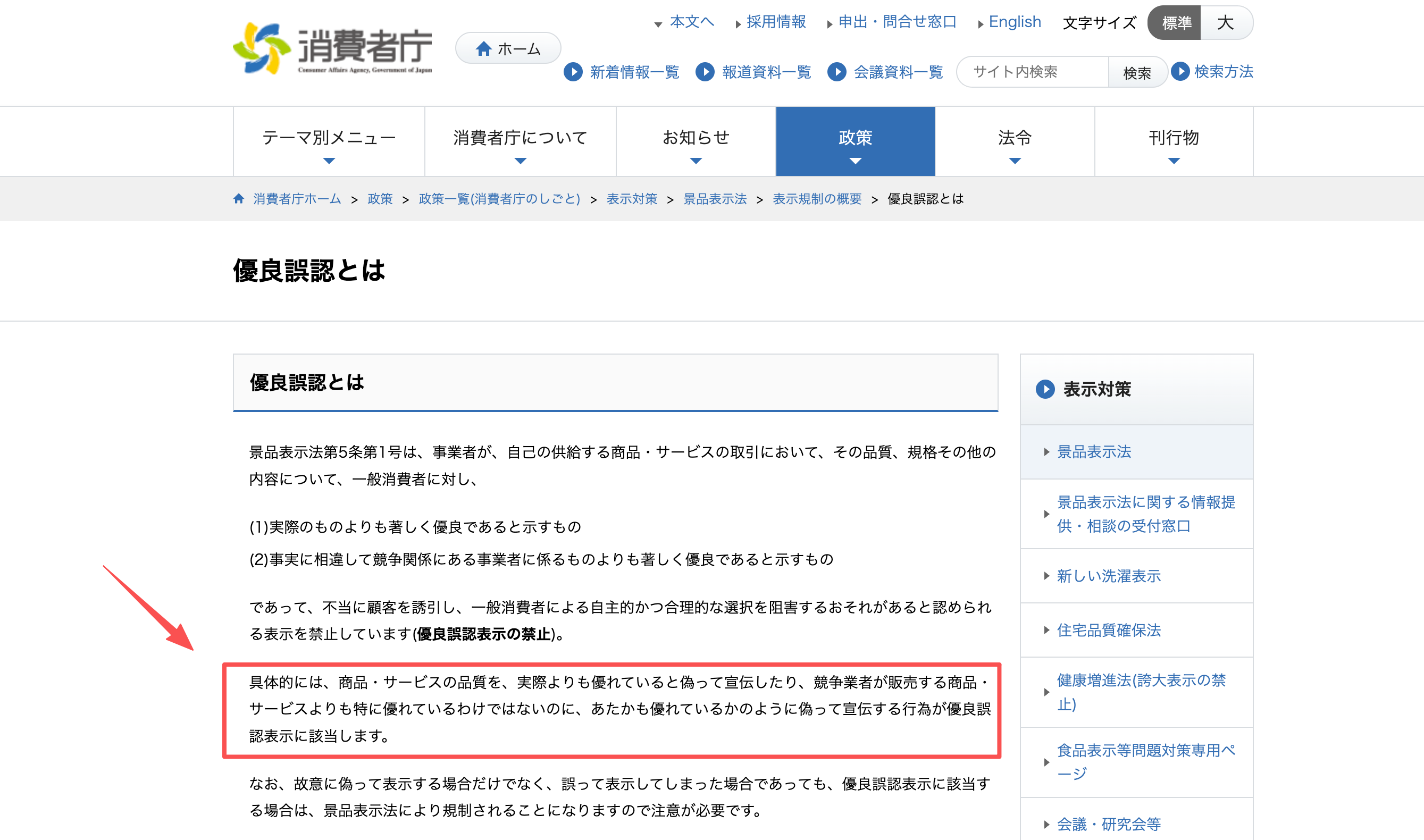Click the 消費者庁 logo

[332, 48]
